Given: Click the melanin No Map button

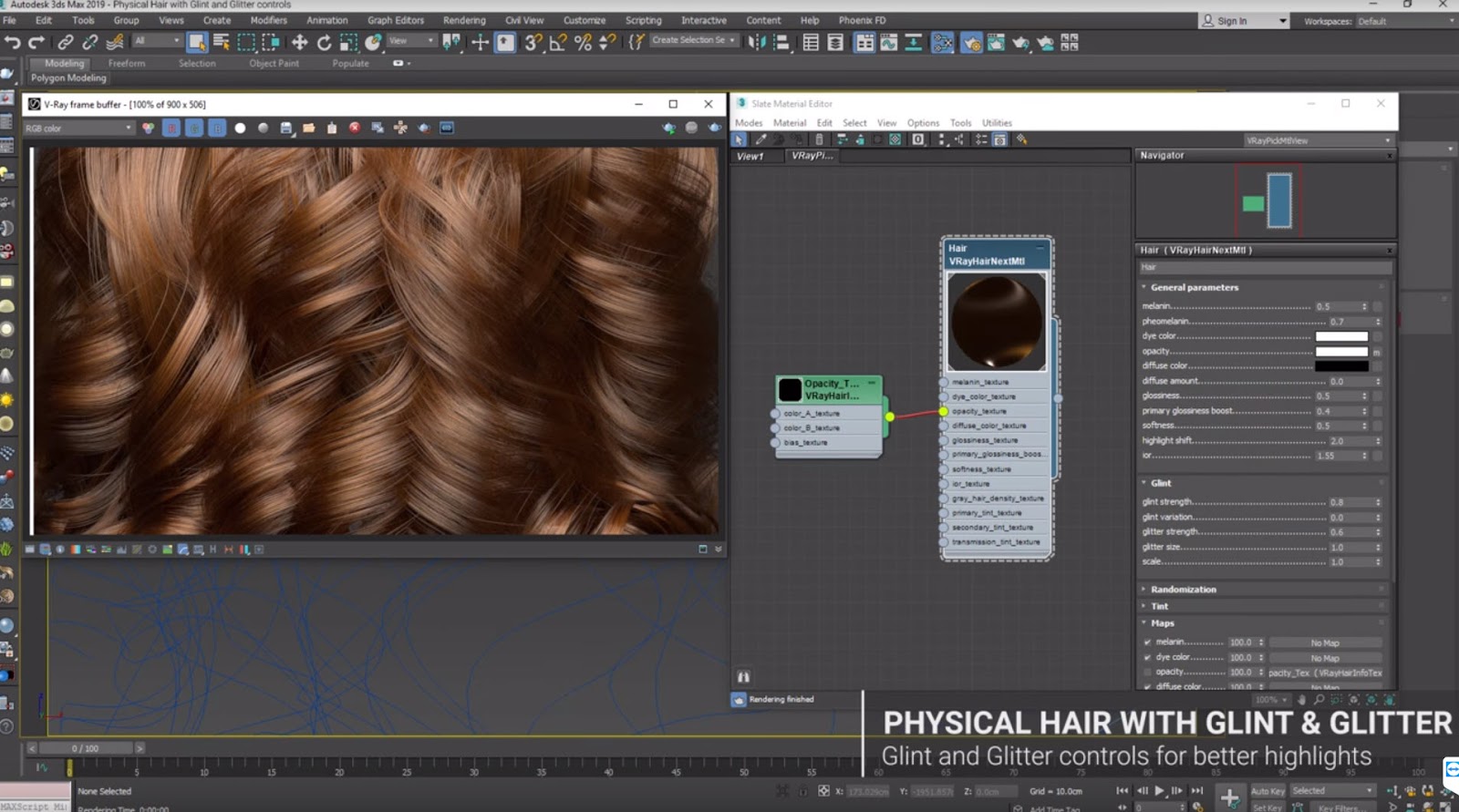Looking at the screenshot, I should pos(1324,643).
